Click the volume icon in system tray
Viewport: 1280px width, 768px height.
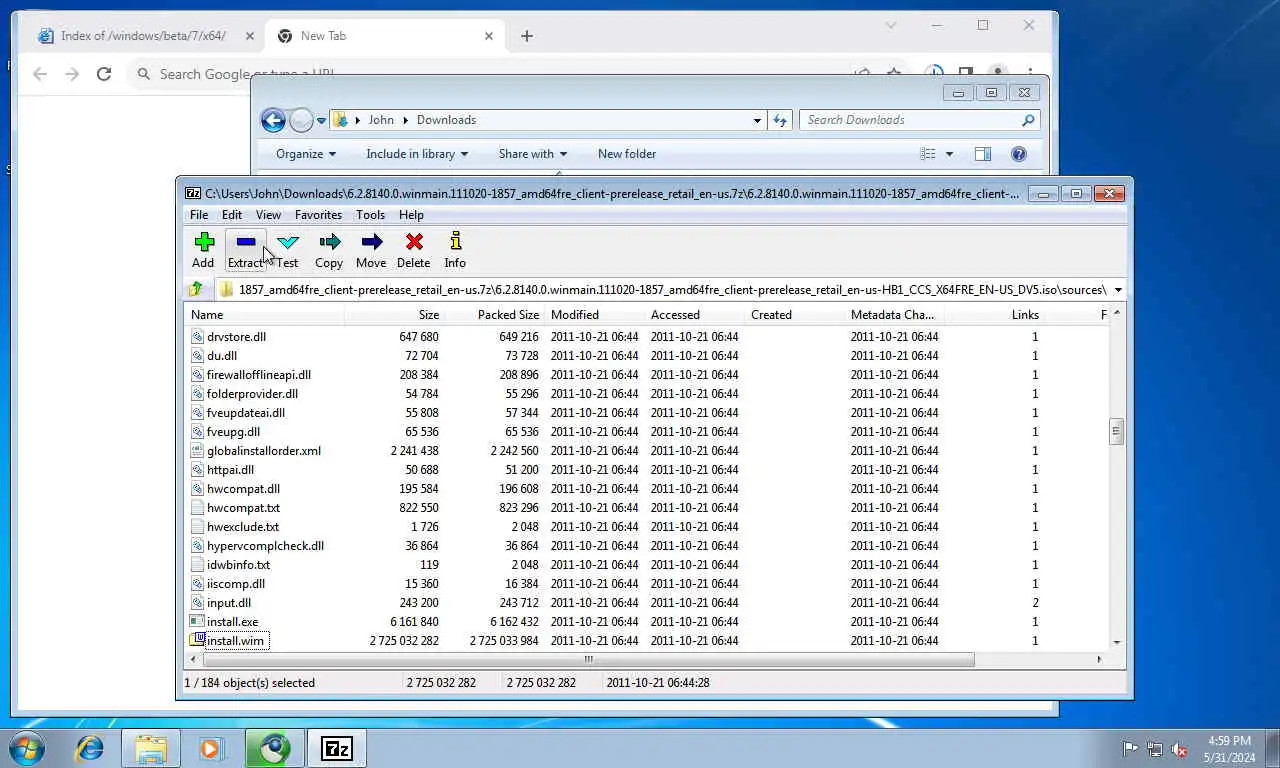[x=1179, y=748]
